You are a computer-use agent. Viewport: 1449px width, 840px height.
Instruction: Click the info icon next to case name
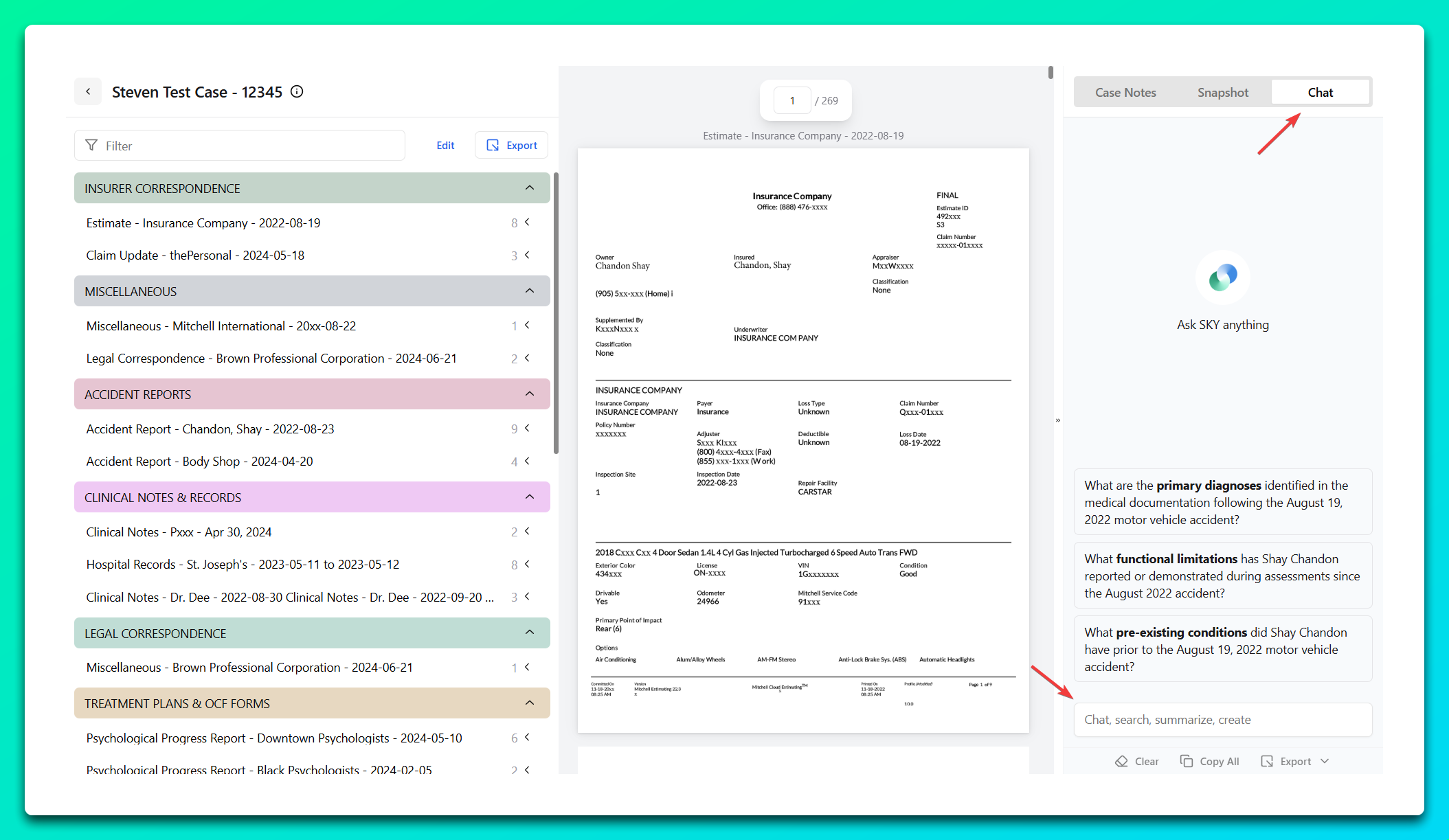coord(297,91)
